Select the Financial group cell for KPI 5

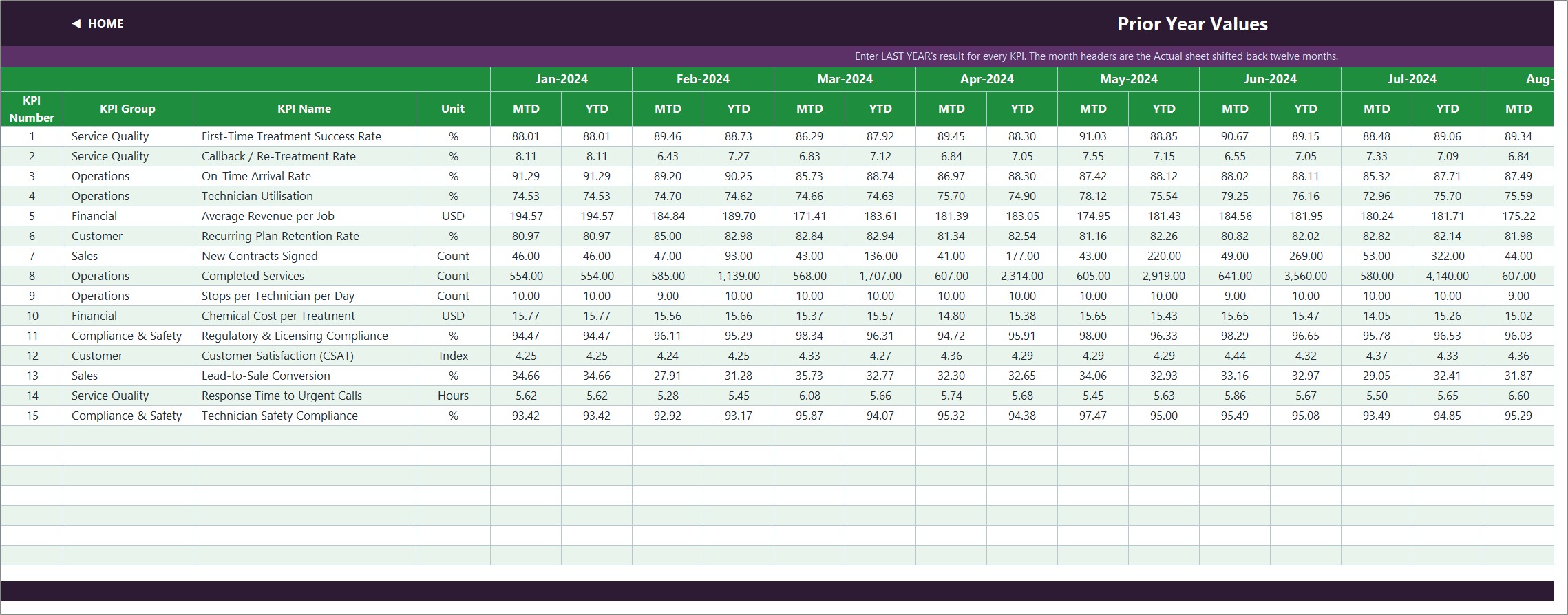click(x=127, y=216)
